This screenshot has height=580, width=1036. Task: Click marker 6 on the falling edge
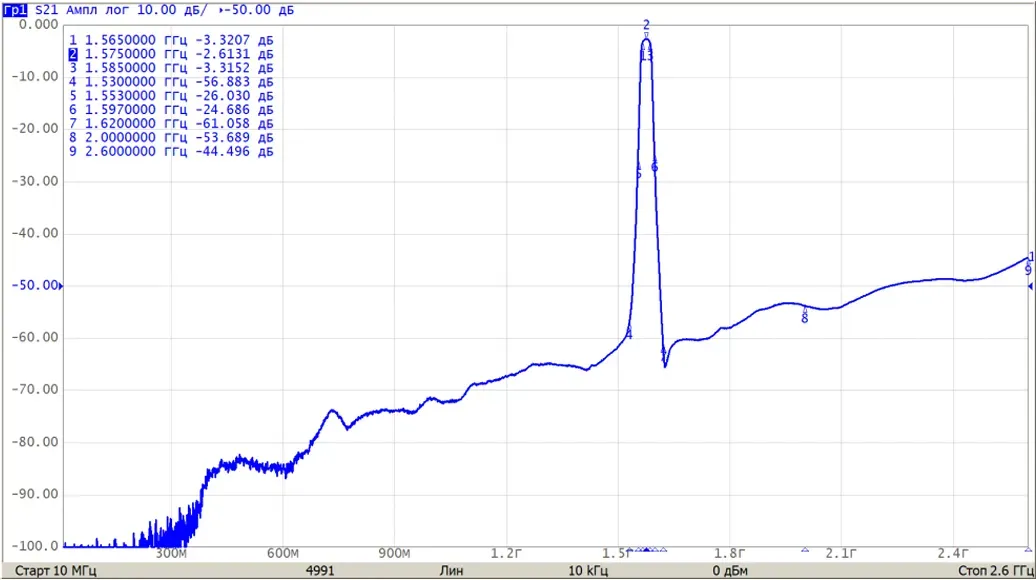click(654, 167)
